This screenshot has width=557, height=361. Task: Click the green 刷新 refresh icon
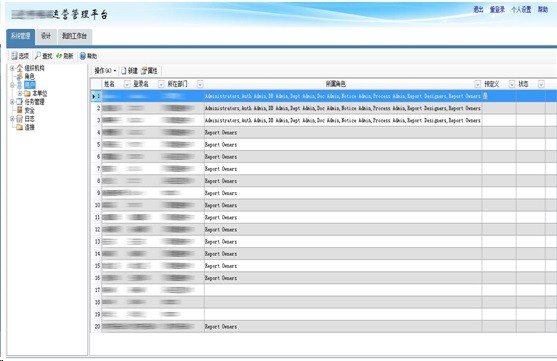(x=59, y=56)
